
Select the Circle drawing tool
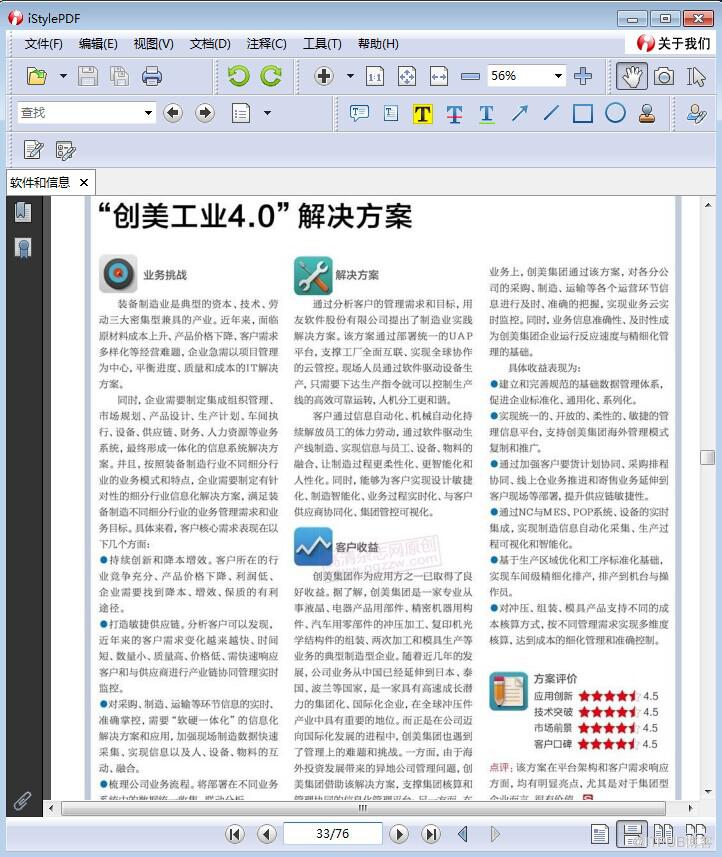[615, 113]
